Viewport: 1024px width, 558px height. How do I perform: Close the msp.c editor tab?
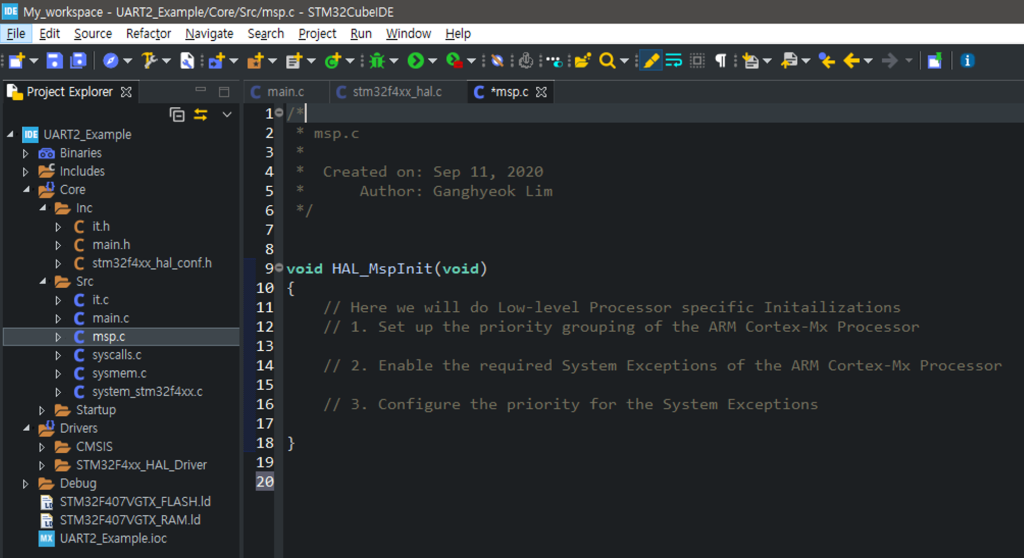click(x=541, y=92)
